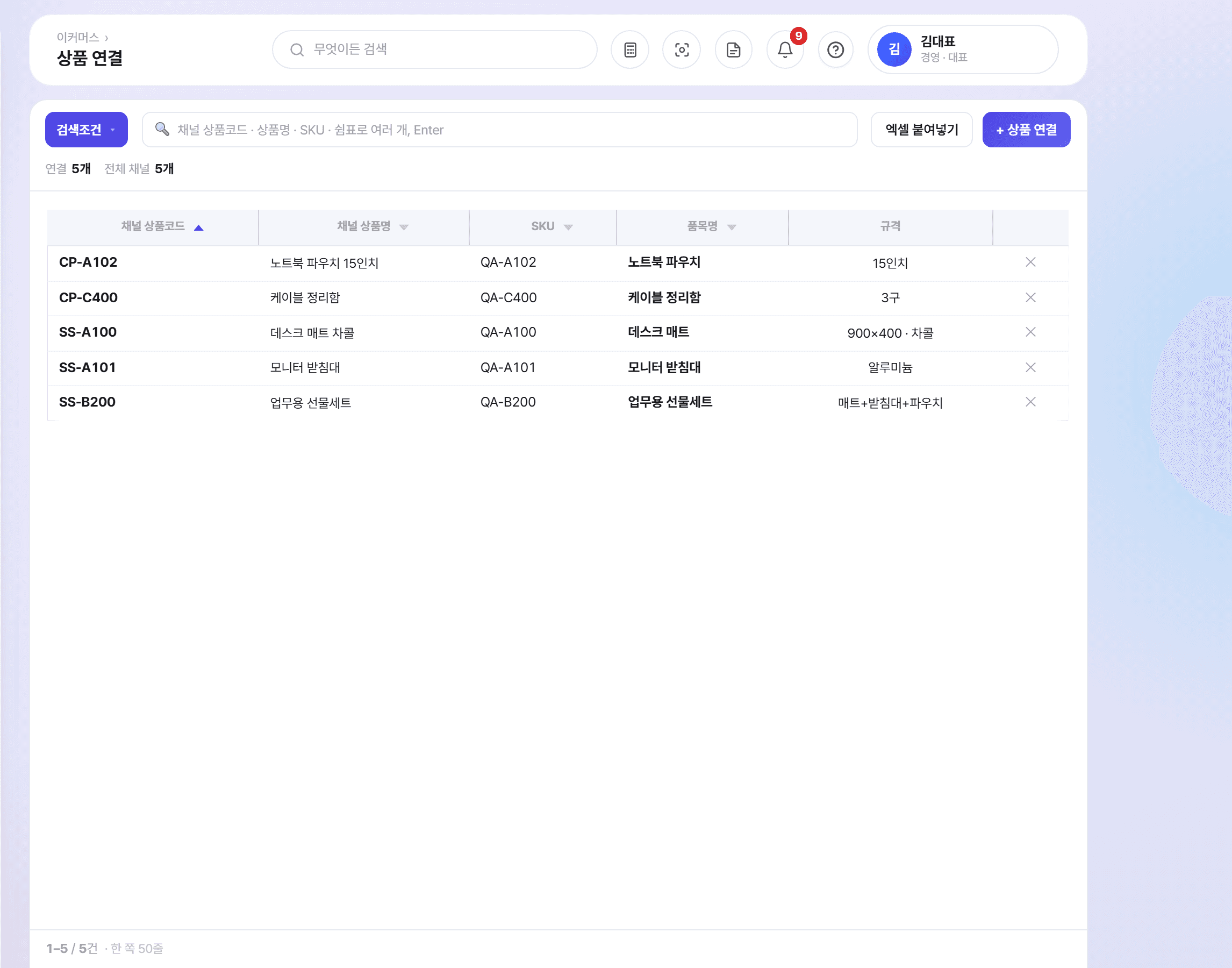Click the 한 쪽 50줄 page size text
Screen dimensions: 1232x968
[137, 948]
